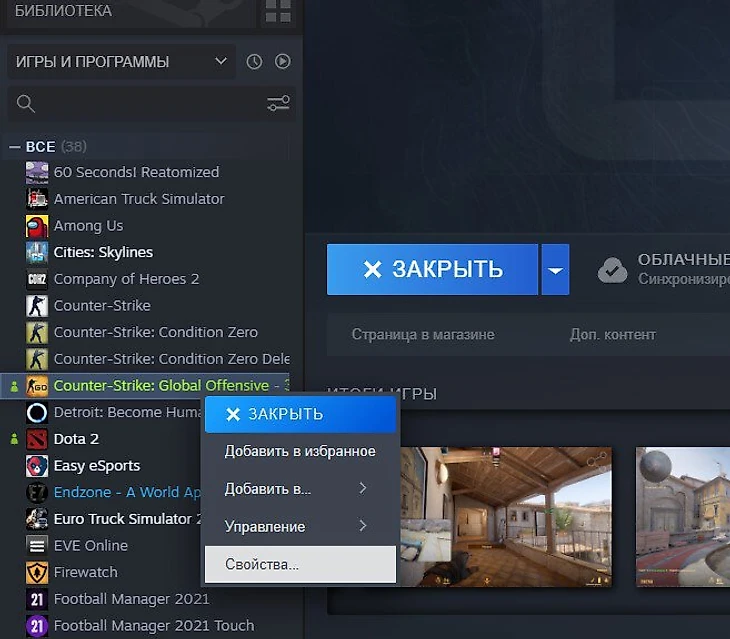Click the 60 Seconds! Reatomized icon
730x639 pixels.
point(37,172)
